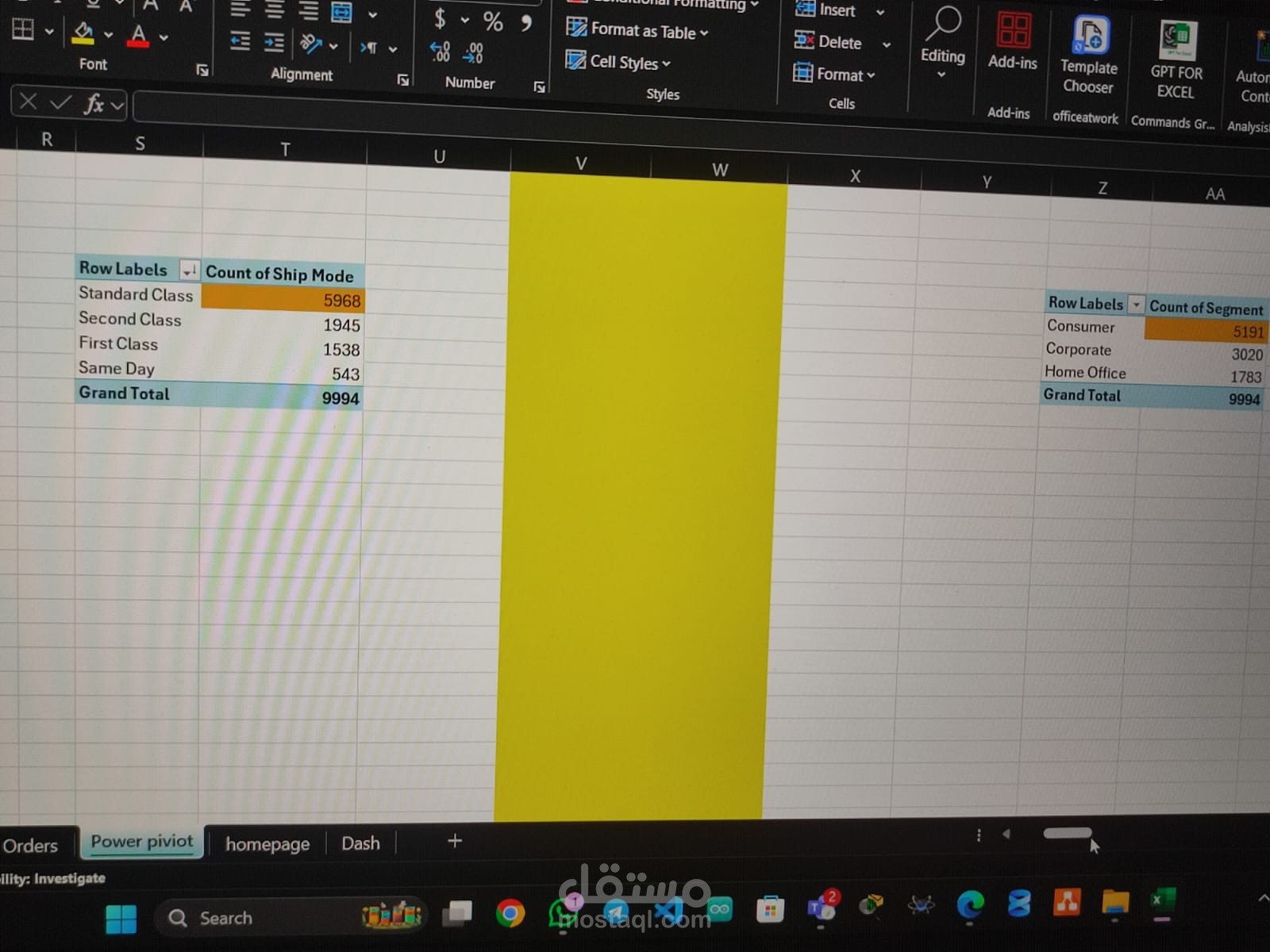This screenshot has width=1270, height=952.
Task: Launch Template Chooser
Action: click(x=1089, y=56)
